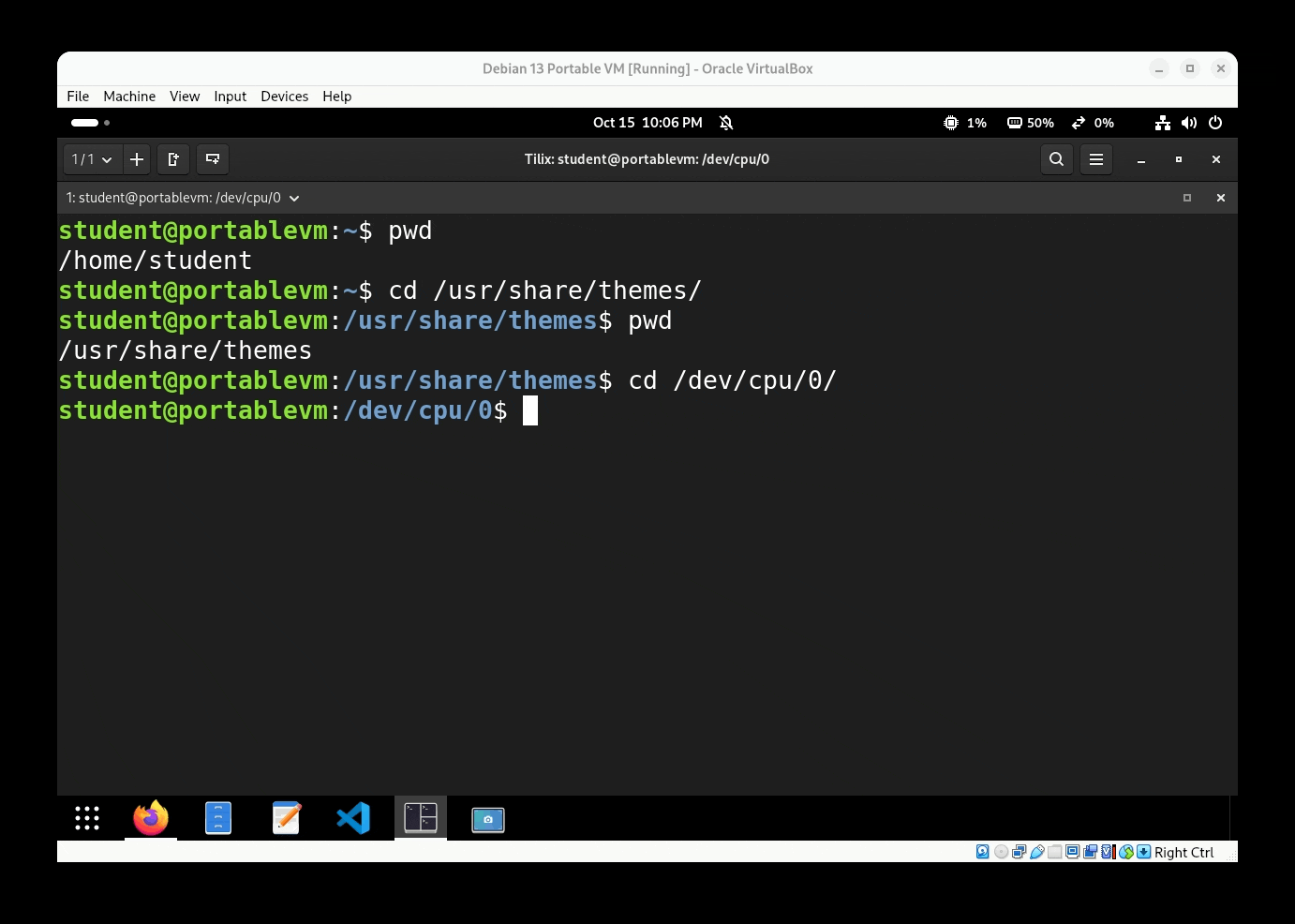The width and height of the screenshot is (1295, 924).
Task: Open the Tilix hamburger menu
Action: 1095,159
